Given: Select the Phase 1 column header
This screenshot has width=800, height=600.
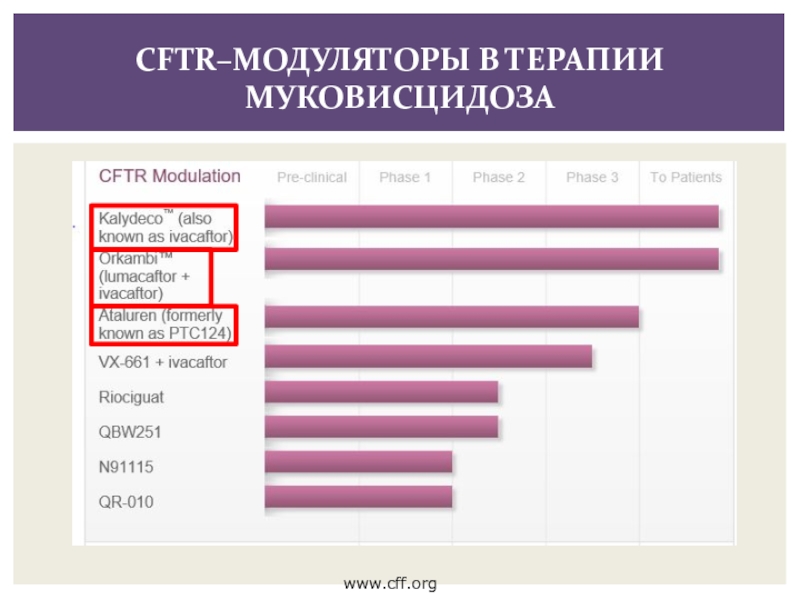Looking at the screenshot, I should point(405,177).
